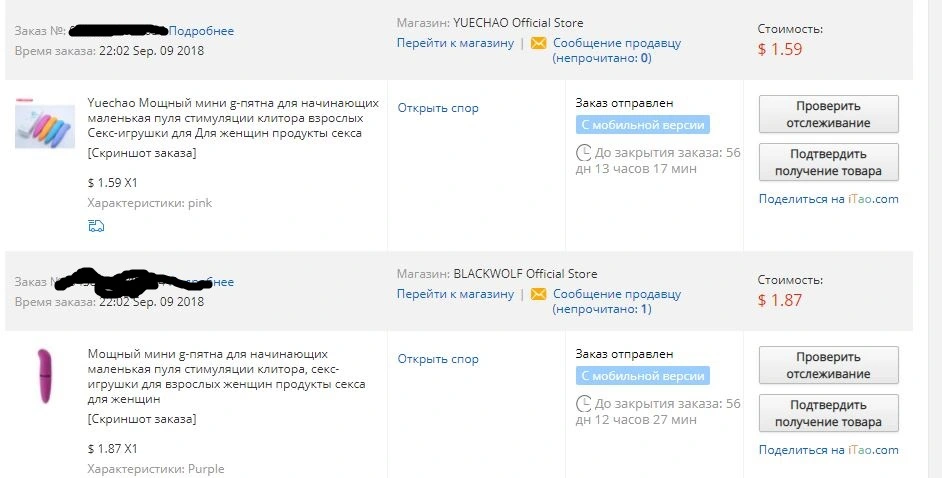This screenshot has height=478, width=942.
Task: Go to YUECHAO store via Перейти к магазину
Action: click(x=455, y=43)
